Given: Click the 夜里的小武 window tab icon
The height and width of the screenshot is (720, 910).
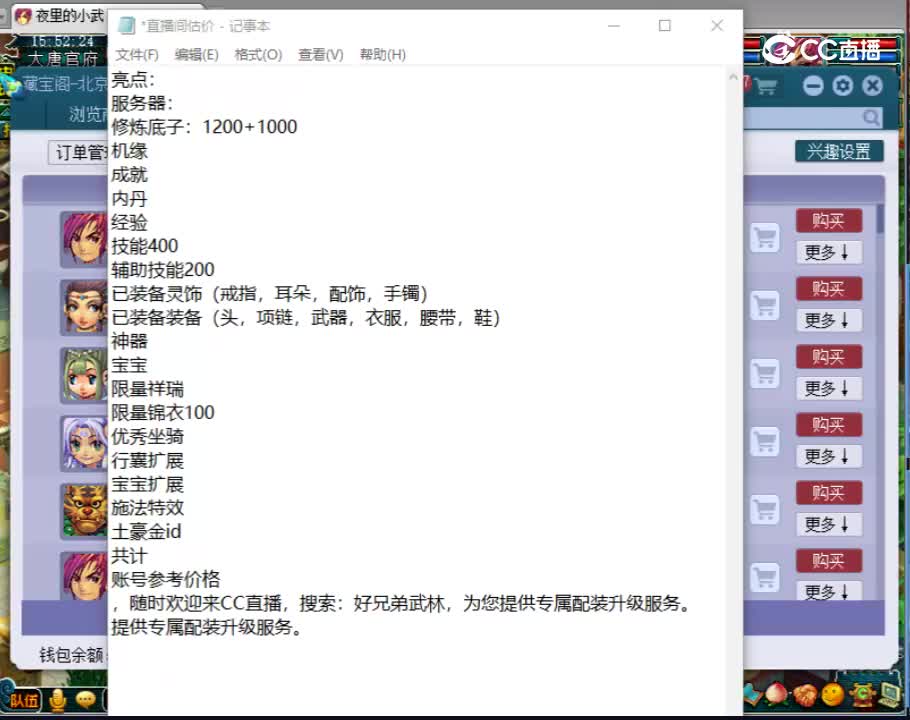Looking at the screenshot, I should (23, 16).
